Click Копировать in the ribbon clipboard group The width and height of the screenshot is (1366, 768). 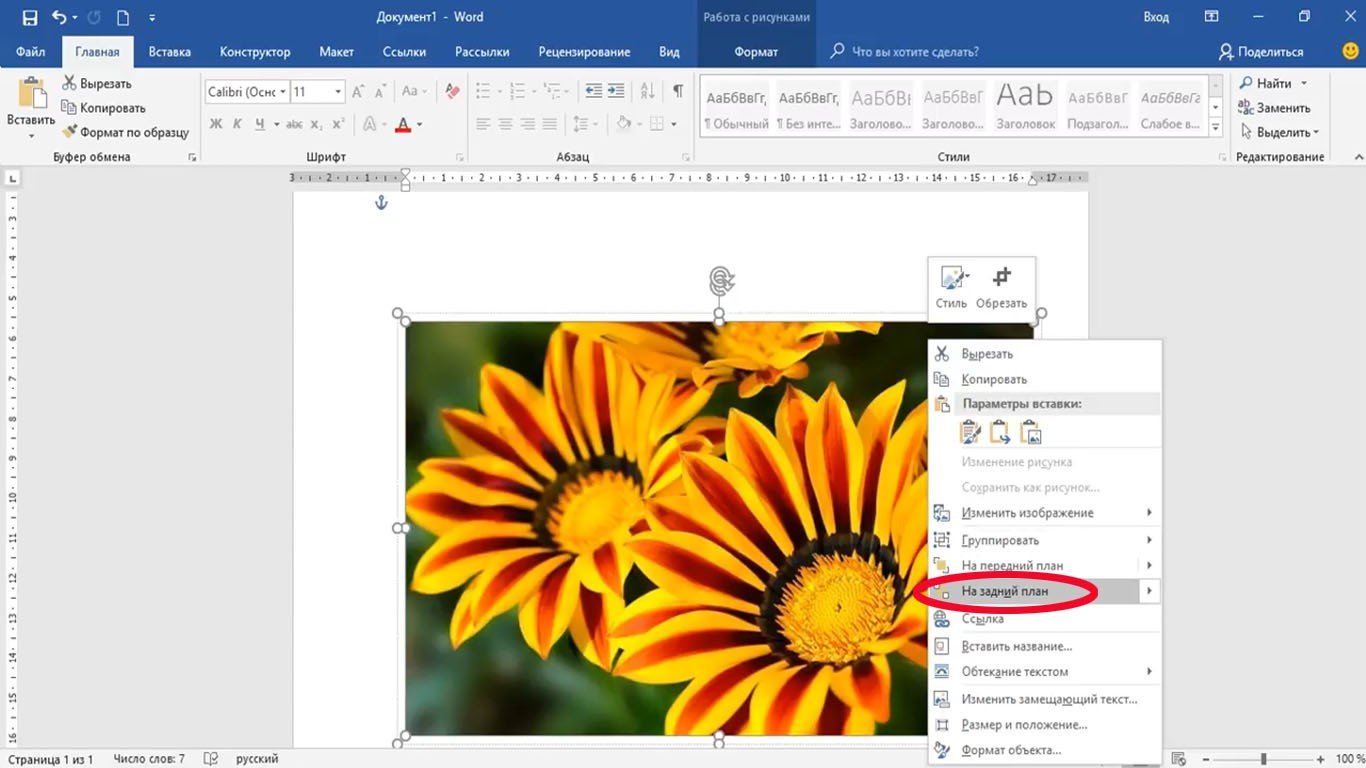click(104, 108)
